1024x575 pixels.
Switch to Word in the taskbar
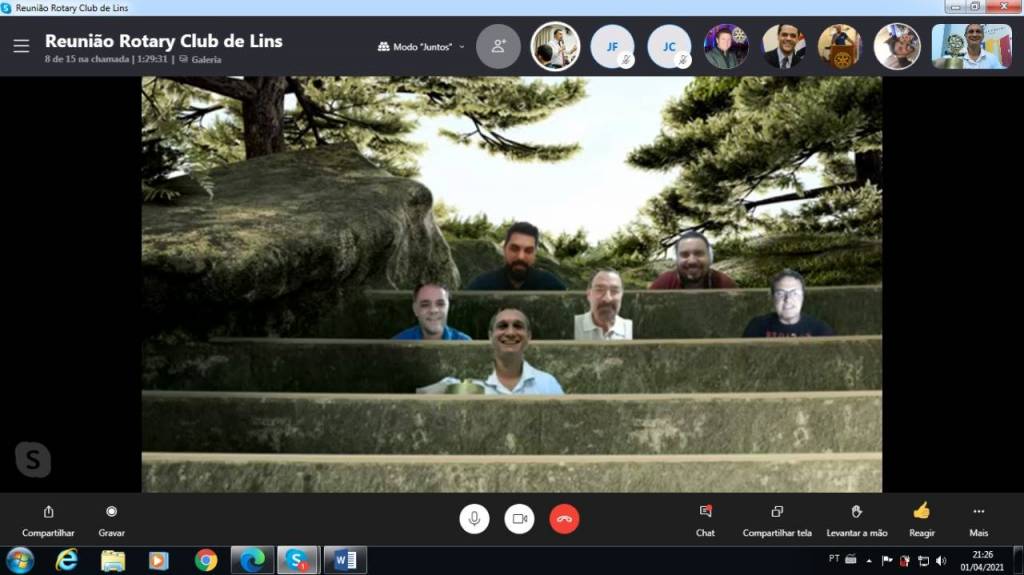[345, 560]
